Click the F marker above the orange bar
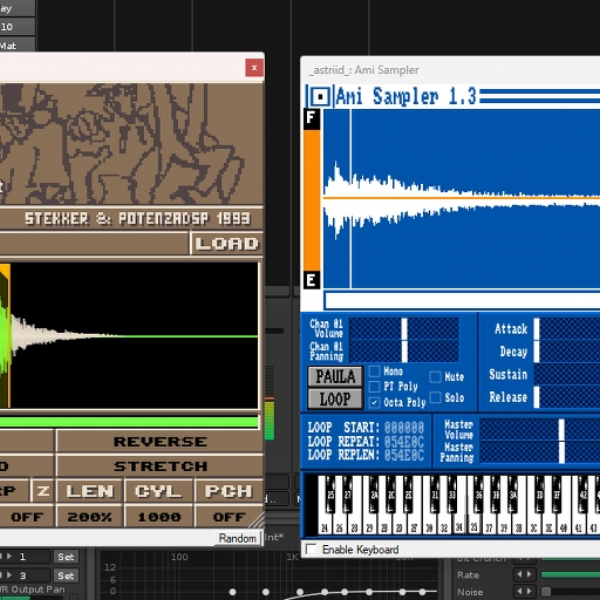Viewport: 600px width, 600px height. 312,119
